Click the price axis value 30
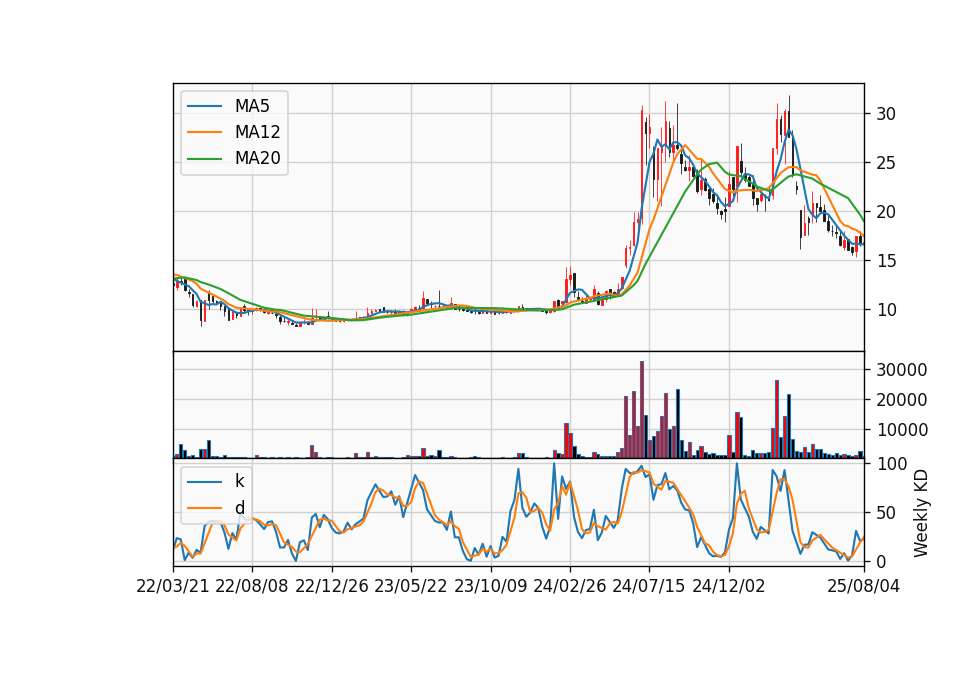 coord(886,114)
